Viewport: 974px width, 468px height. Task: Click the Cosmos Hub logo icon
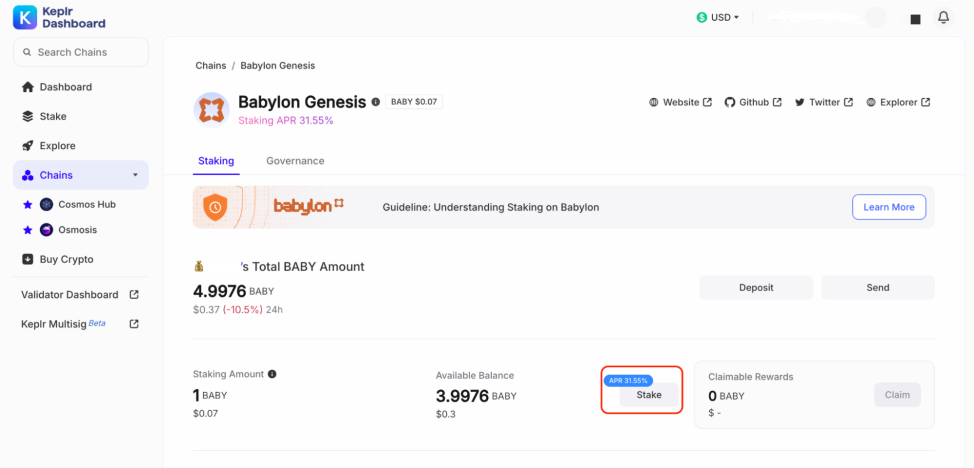(47, 204)
